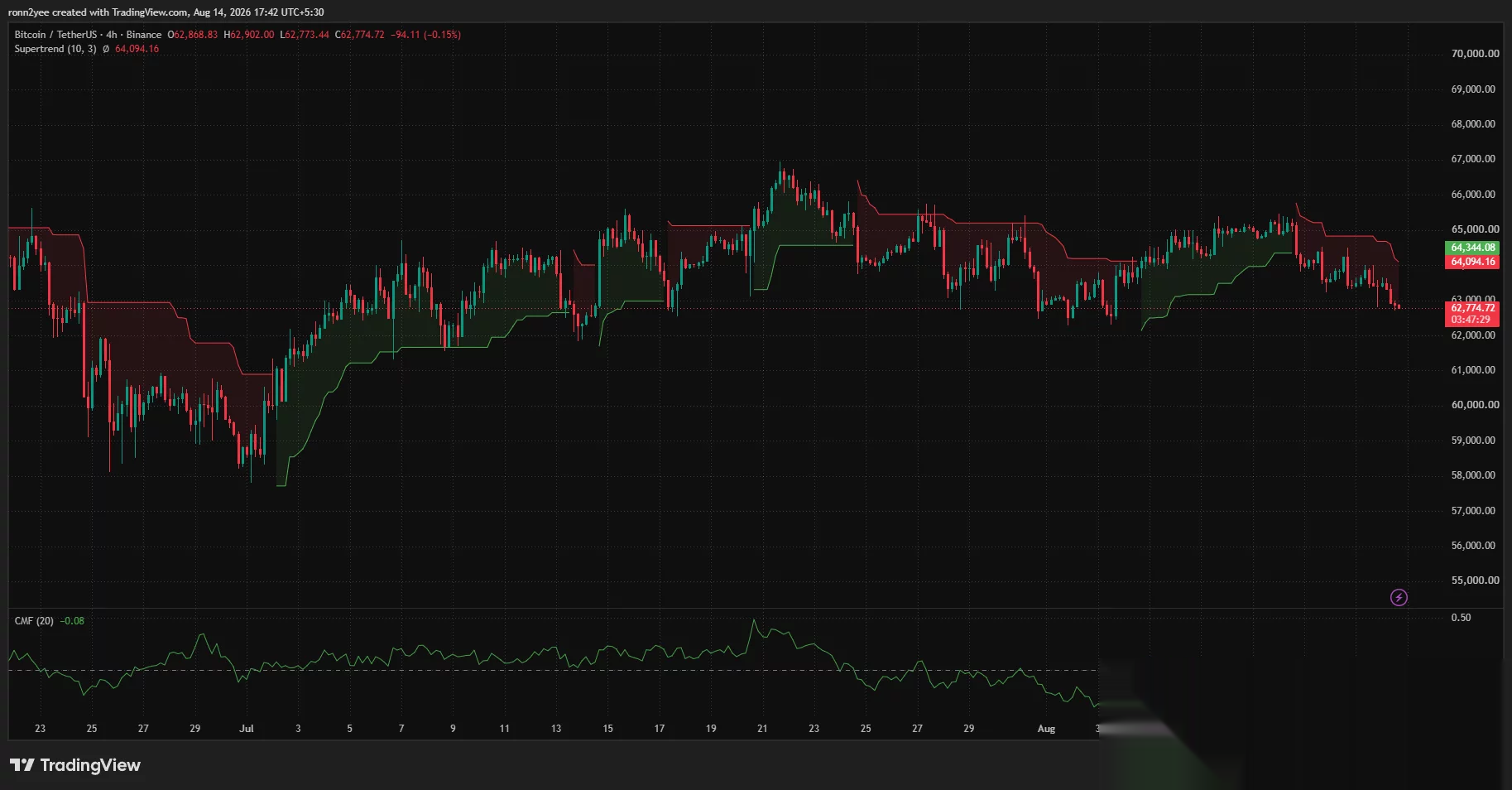This screenshot has height=790, width=1512.
Task: Click the purple lightning bolt icon
Action: [1399, 597]
